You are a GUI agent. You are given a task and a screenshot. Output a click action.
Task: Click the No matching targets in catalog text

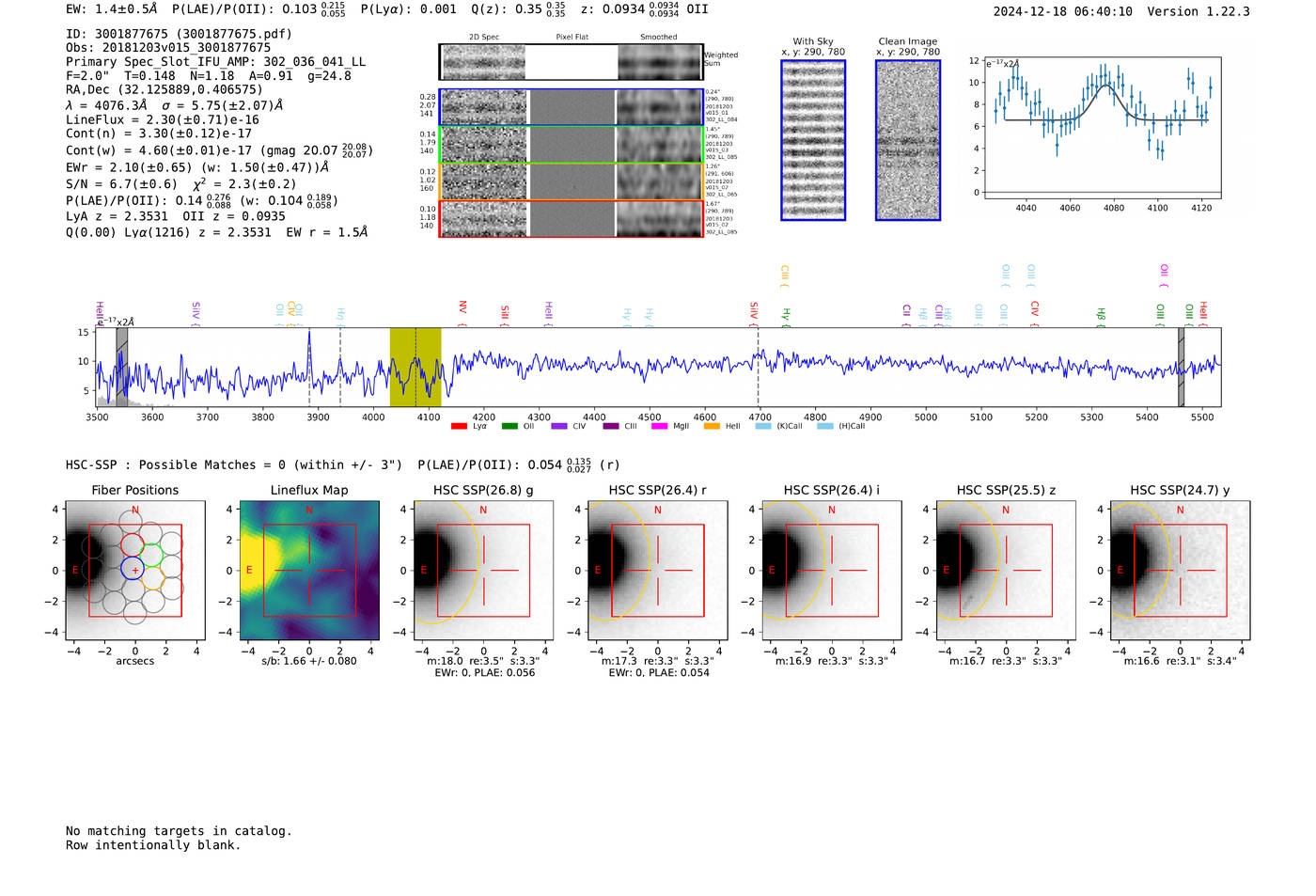pos(179,831)
